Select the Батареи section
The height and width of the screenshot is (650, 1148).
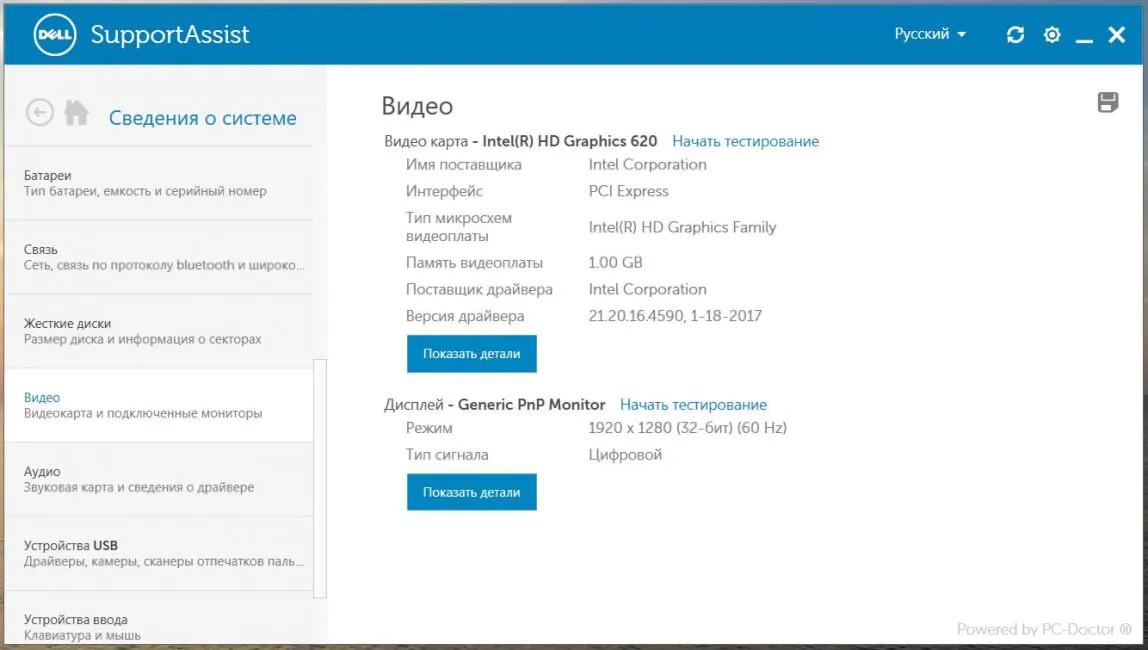[x=159, y=184]
